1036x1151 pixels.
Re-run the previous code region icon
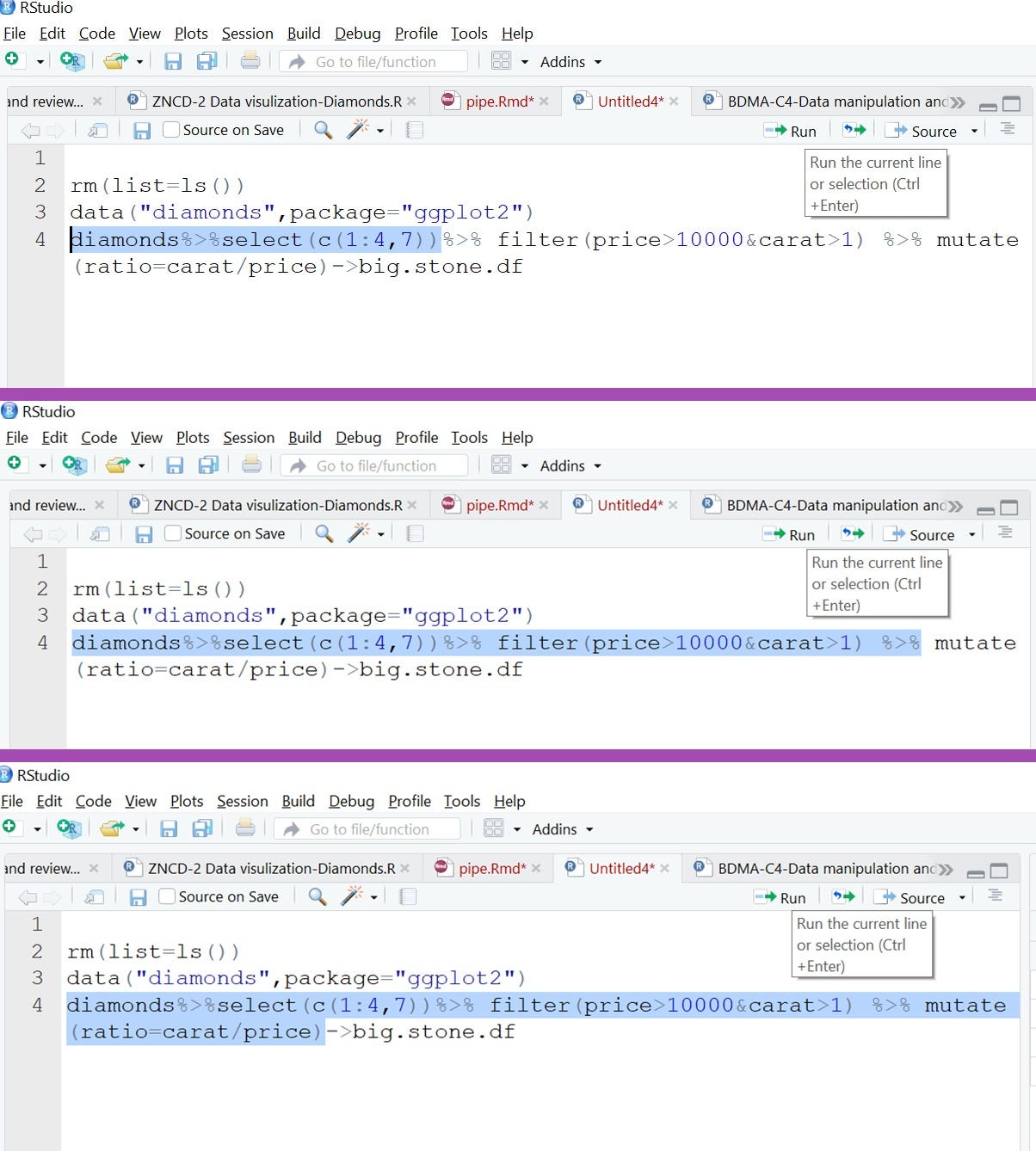click(x=854, y=129)
